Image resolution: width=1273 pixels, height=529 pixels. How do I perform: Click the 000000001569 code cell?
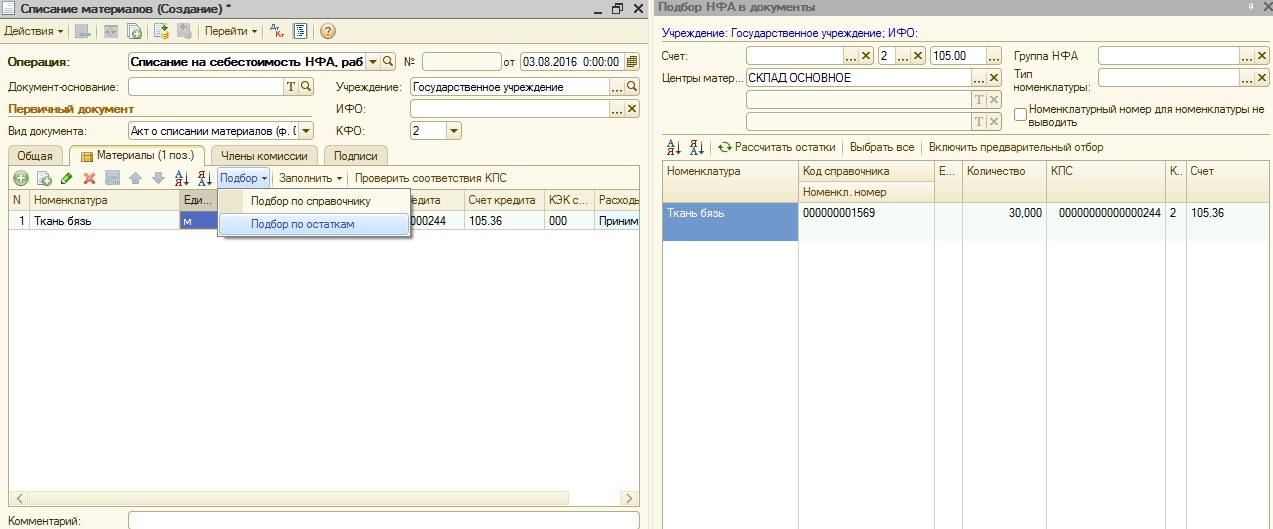point(866,213)
